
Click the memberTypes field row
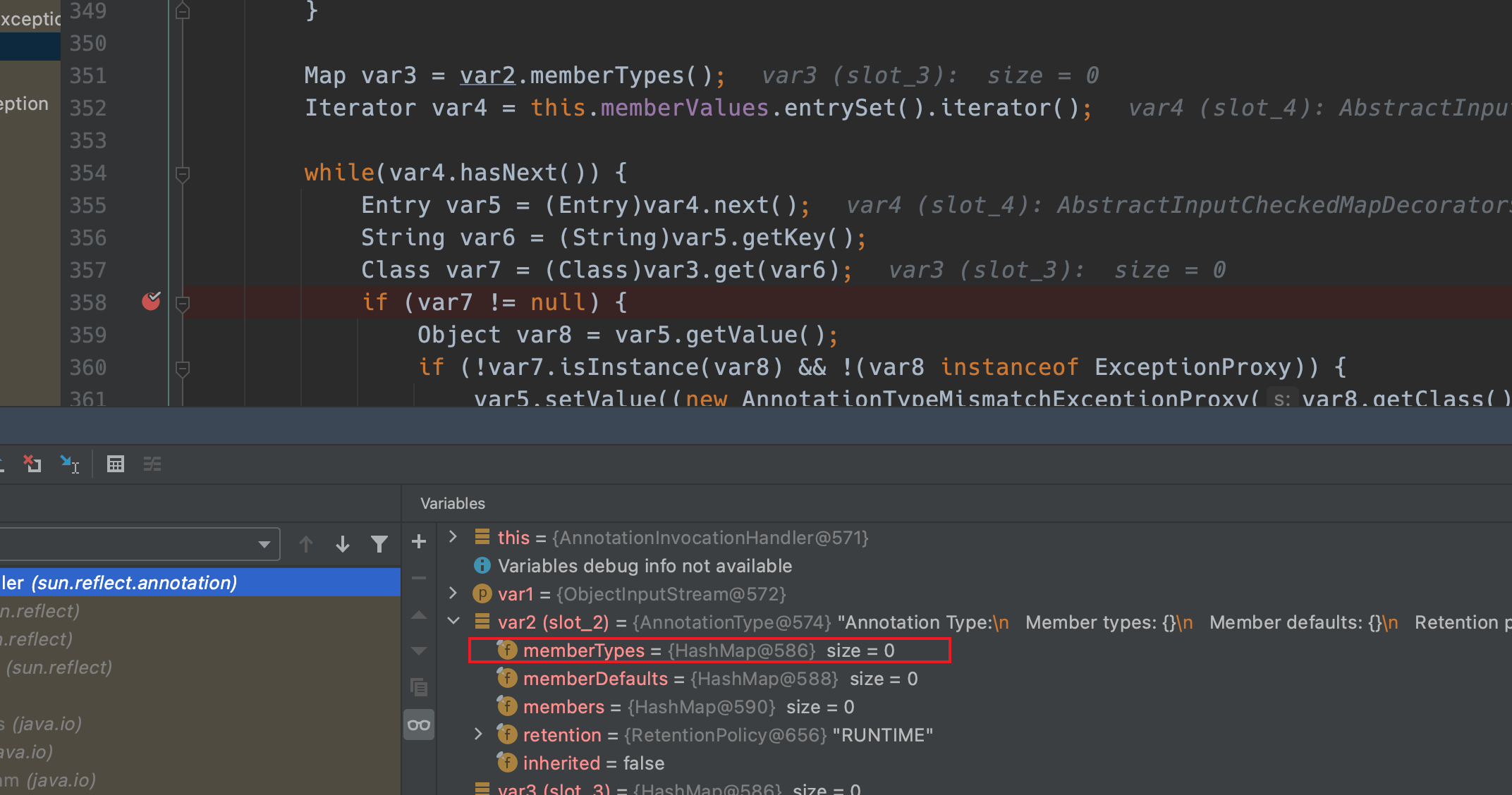click(x=708, y=650)
